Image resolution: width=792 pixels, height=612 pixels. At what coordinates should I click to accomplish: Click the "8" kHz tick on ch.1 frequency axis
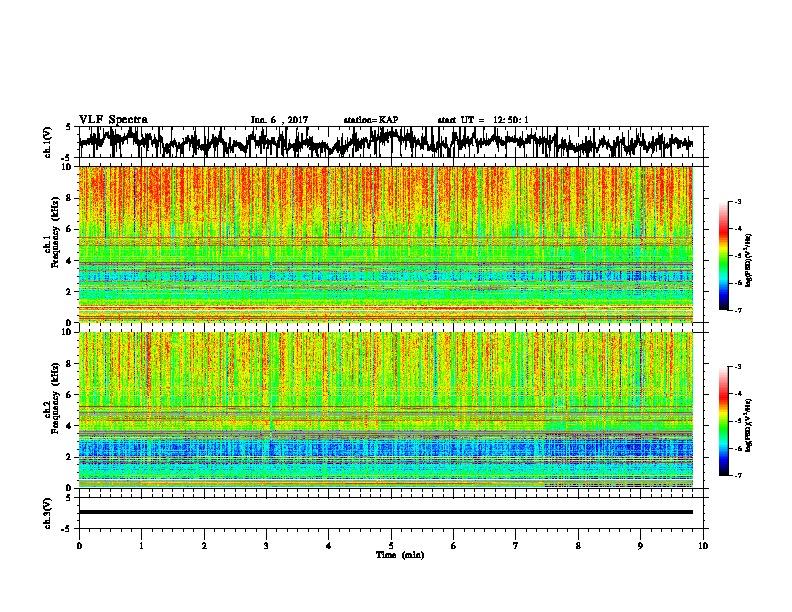69,198
